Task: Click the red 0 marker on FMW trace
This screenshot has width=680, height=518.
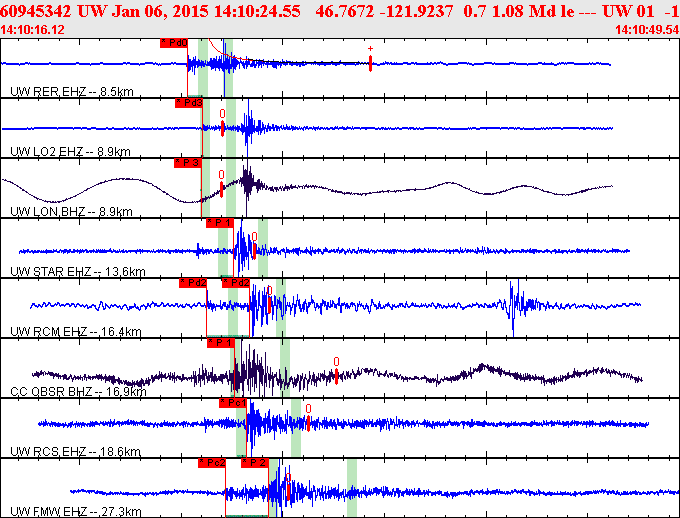Action: [288, 486]
